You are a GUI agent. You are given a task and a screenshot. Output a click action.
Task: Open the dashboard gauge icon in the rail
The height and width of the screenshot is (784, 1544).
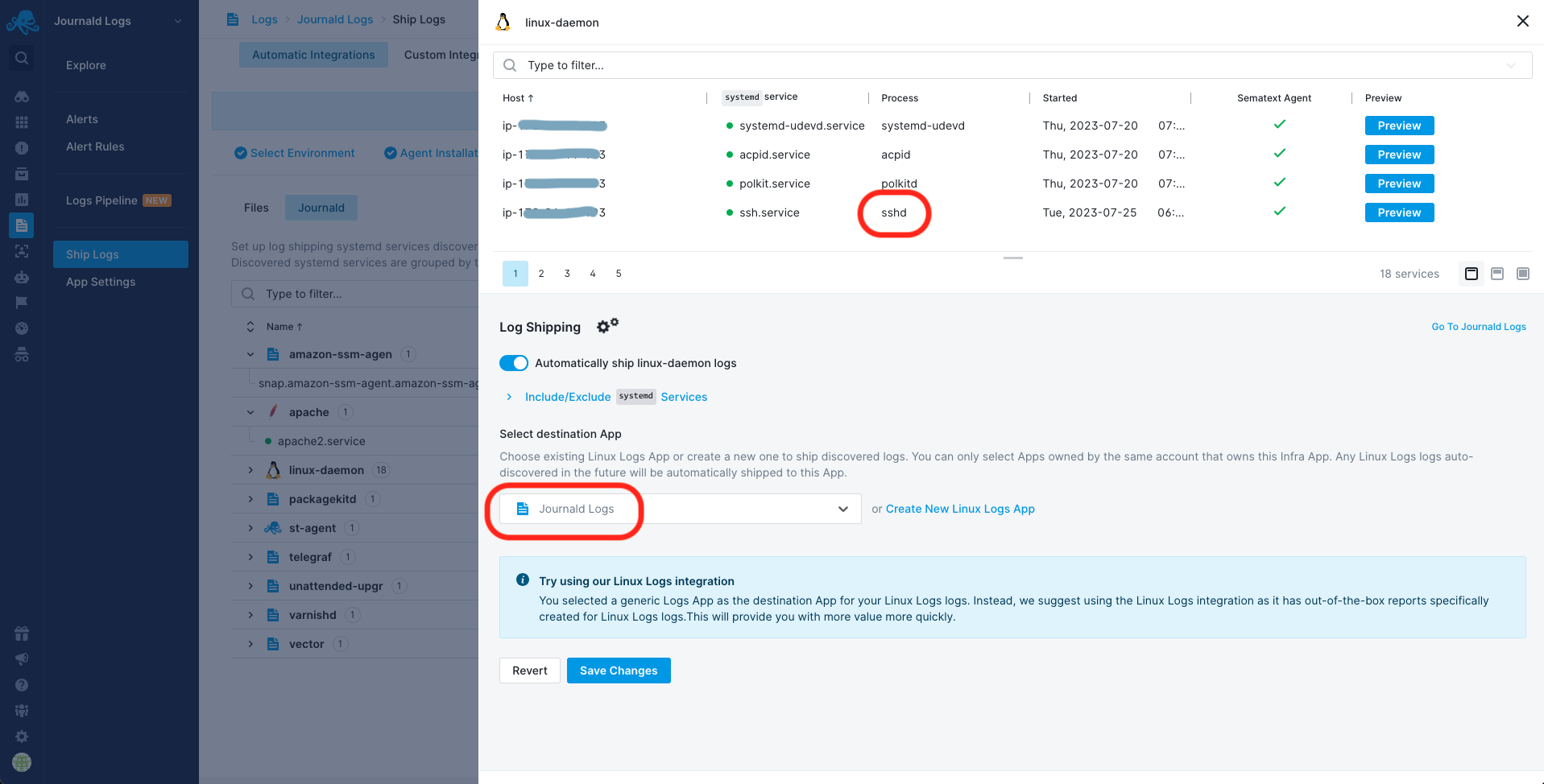22,328
